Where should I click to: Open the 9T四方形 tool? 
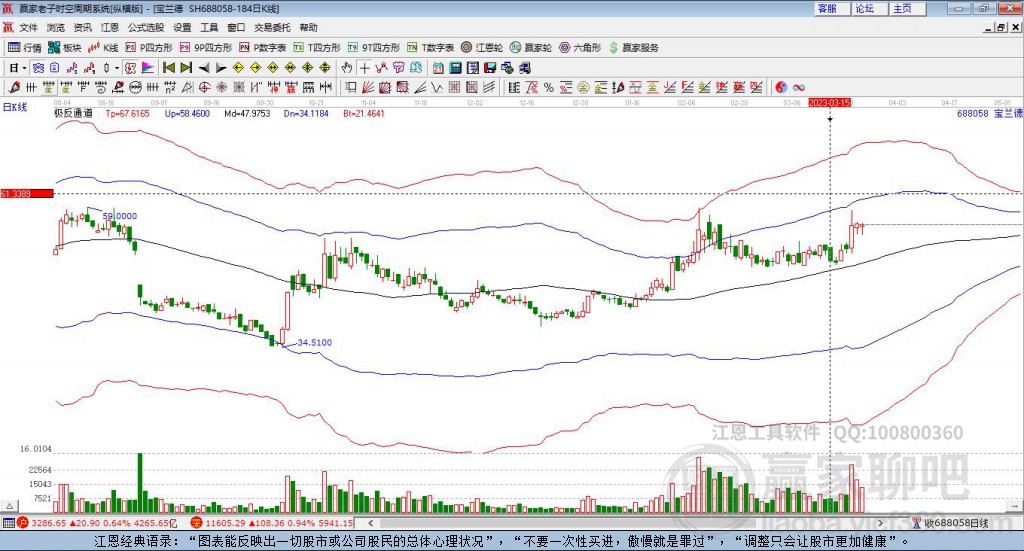pos(374,48)
